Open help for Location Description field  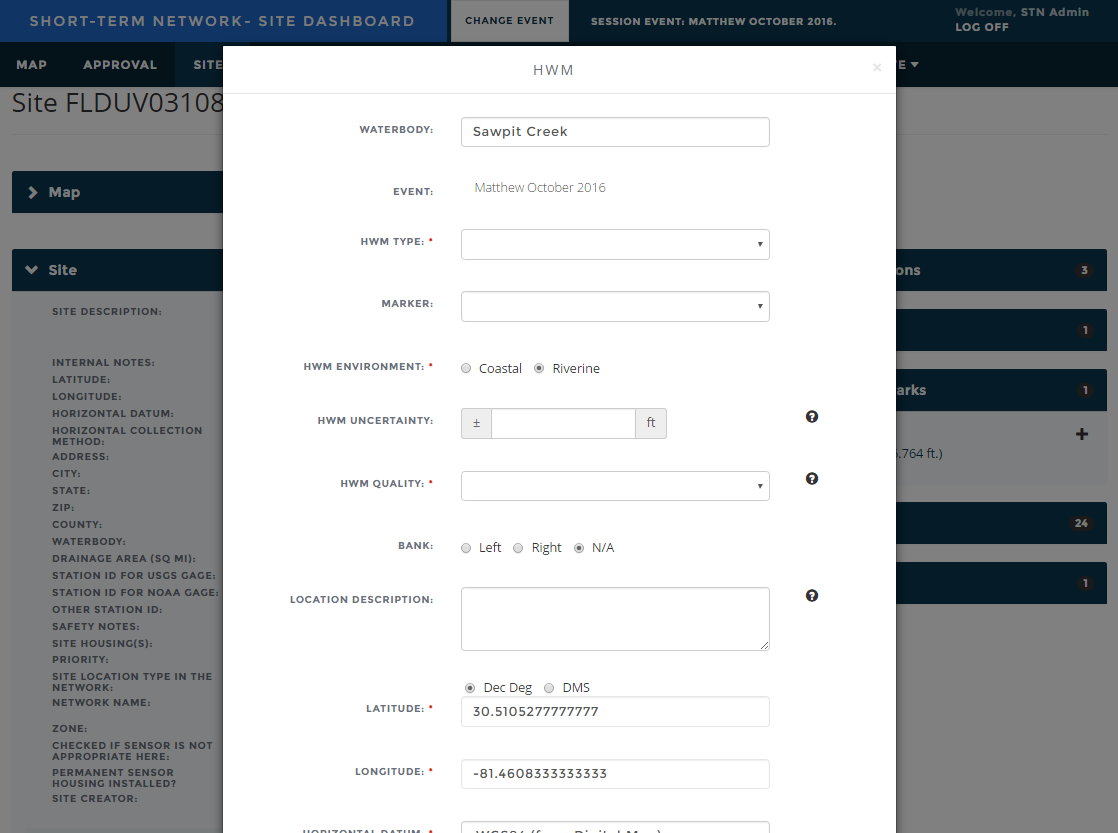[811, 595]
